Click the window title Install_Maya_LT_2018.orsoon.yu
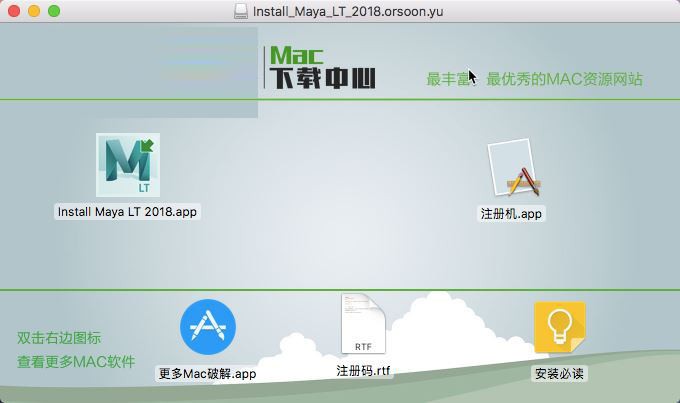The width and height of the screenshot is (680, 403). pyautogui.click(x=348, y=11)
